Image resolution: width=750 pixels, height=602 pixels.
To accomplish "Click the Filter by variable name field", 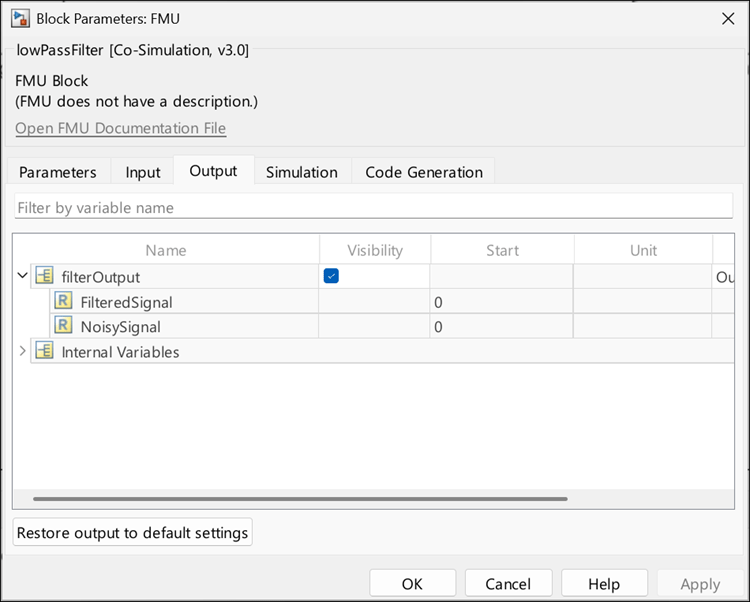I will tap(374, 208).
